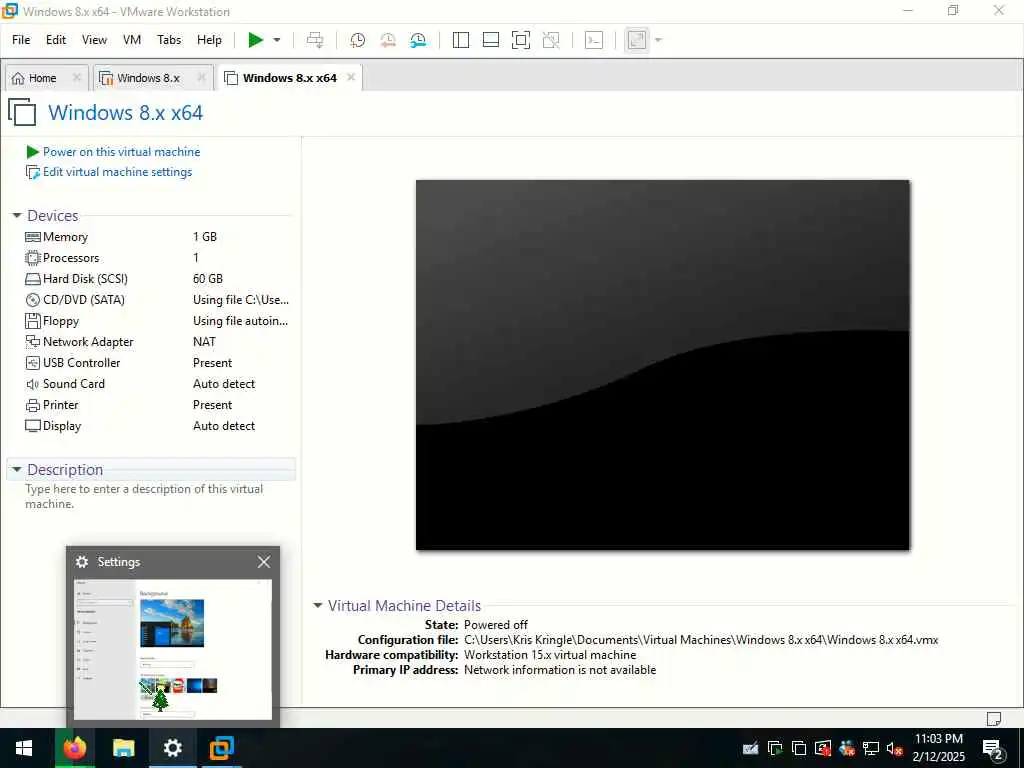Switch to the Windows 8.x tab

148,78
